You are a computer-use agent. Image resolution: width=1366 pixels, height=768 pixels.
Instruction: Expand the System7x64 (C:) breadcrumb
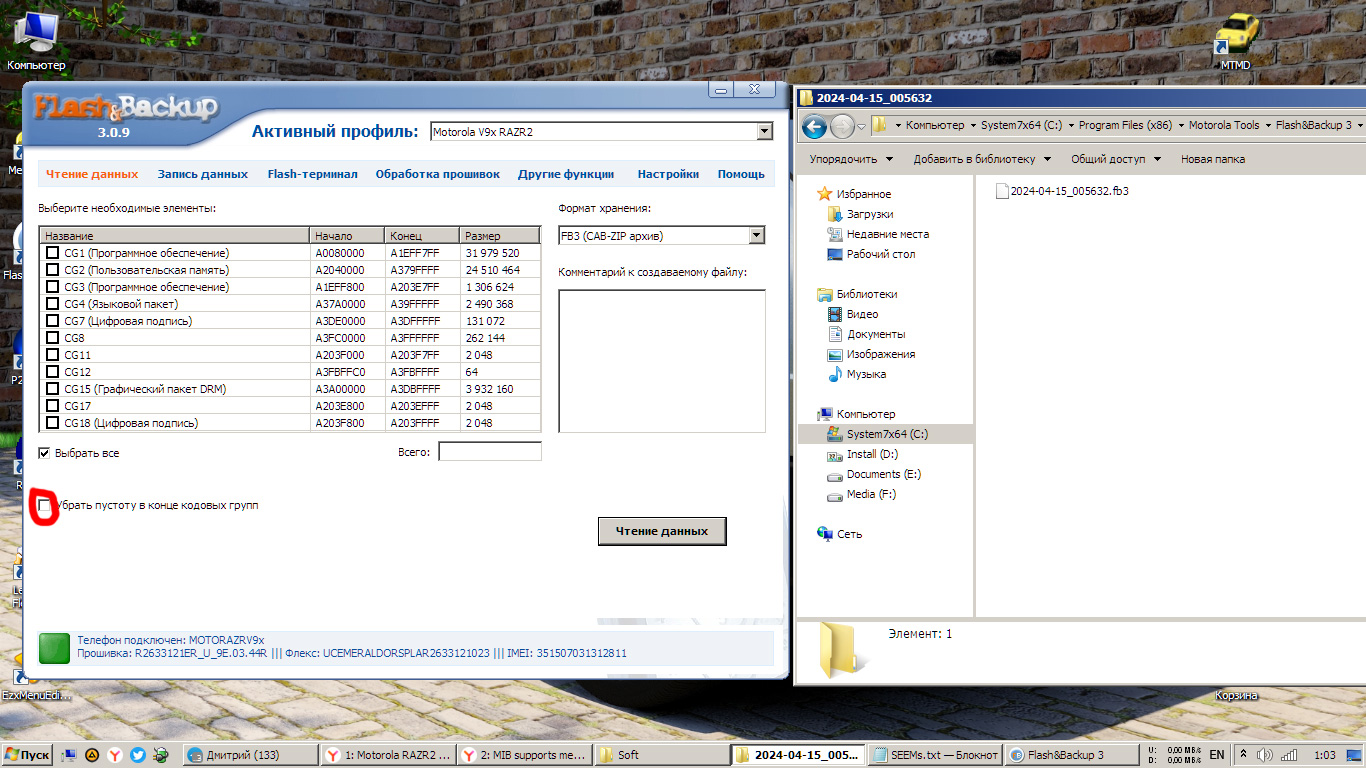click(x=1070, y=126)
